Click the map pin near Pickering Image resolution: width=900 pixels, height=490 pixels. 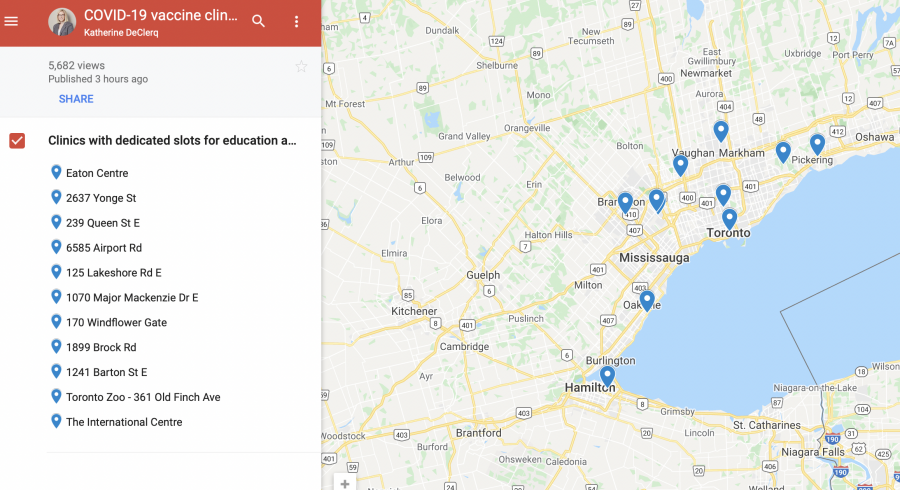817,143
